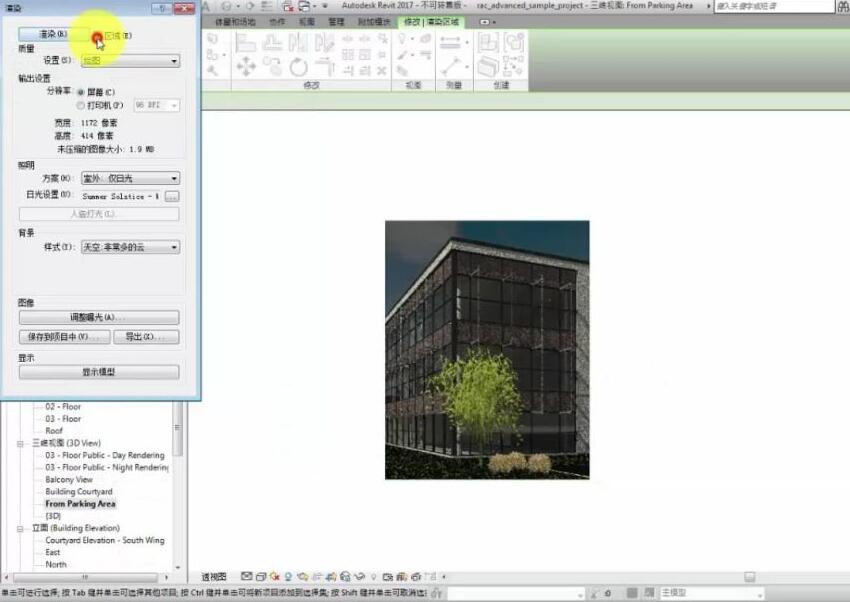Select the Screen (屏幕) resolution radio button
Screen dimensions: 850x602
click(82, 92)
